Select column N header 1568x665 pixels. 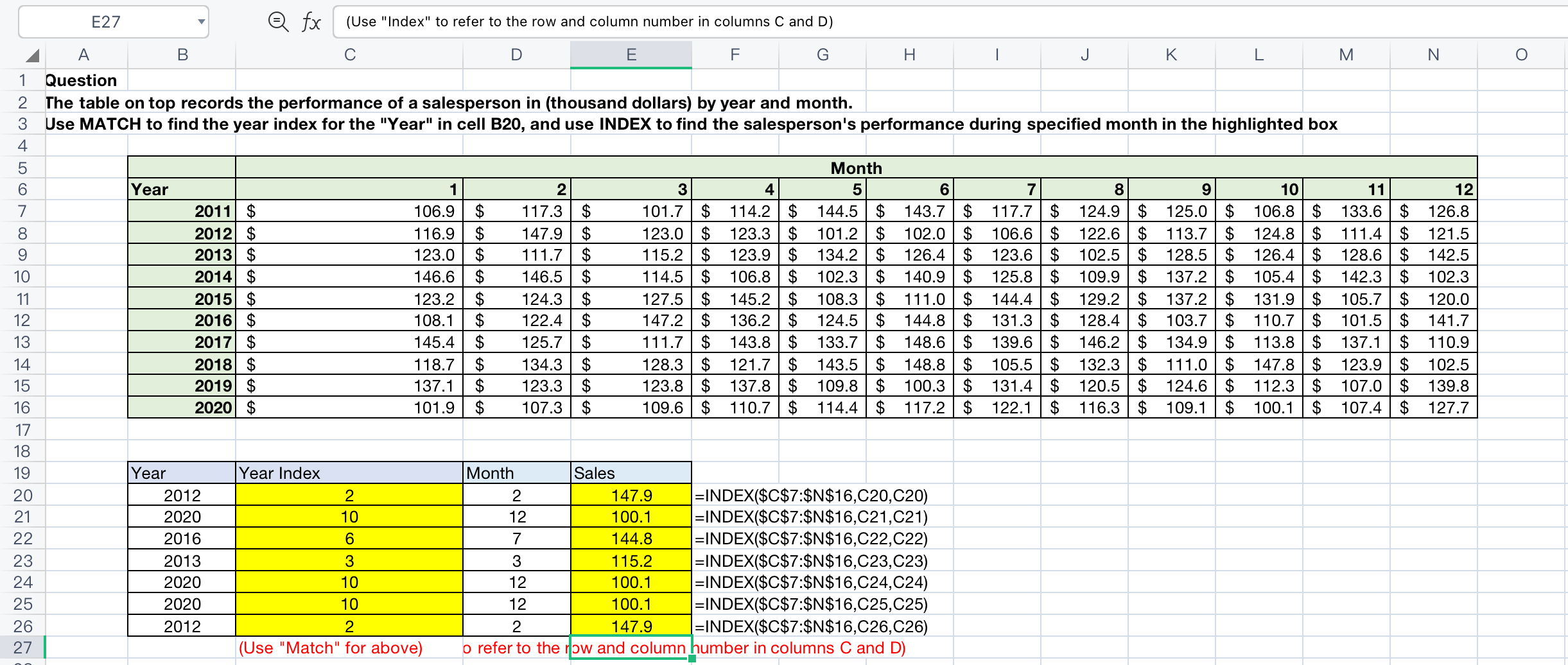(1434, 55)
